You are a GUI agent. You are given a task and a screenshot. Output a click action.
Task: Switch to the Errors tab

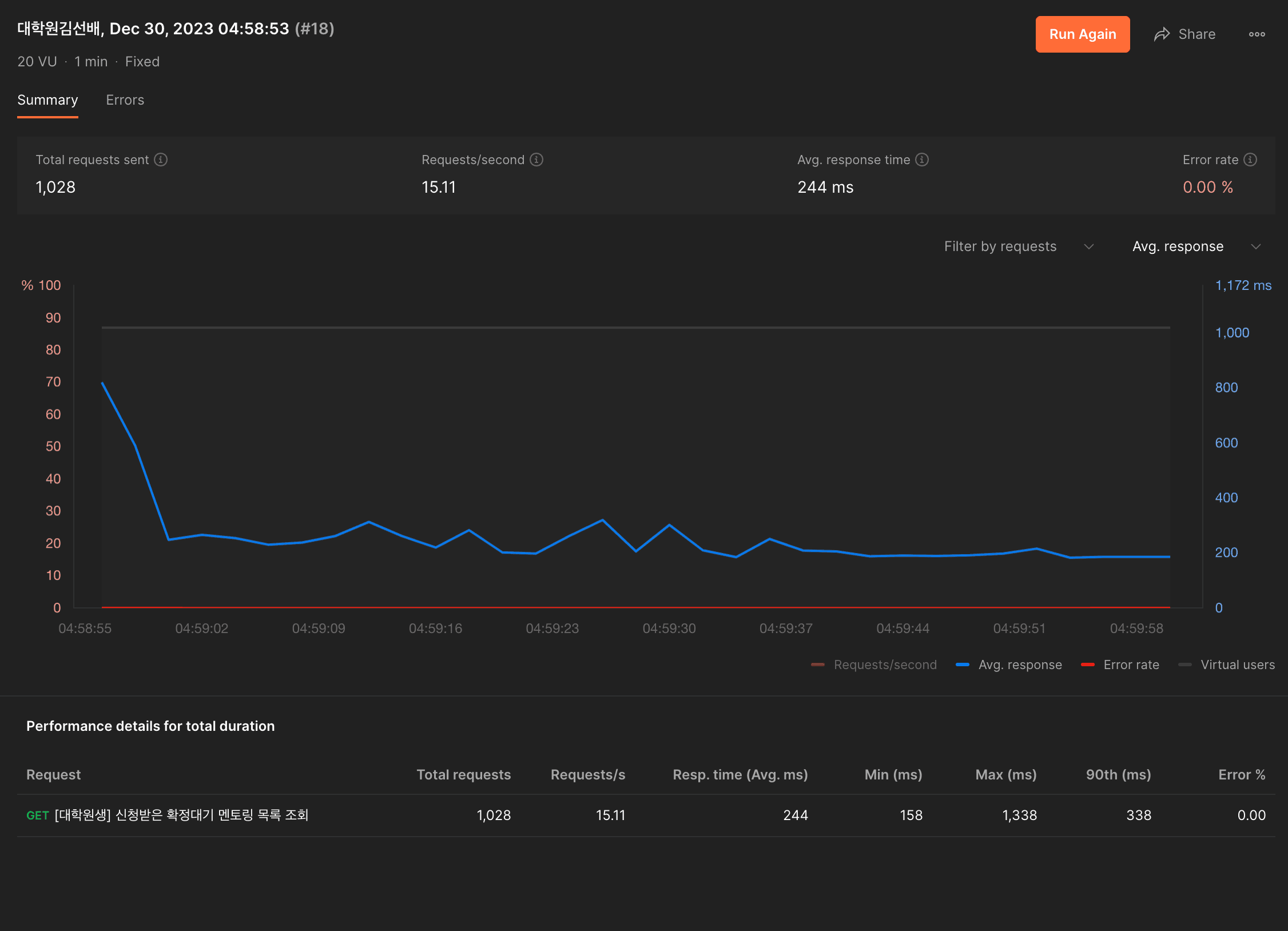(x=125, y=100)
